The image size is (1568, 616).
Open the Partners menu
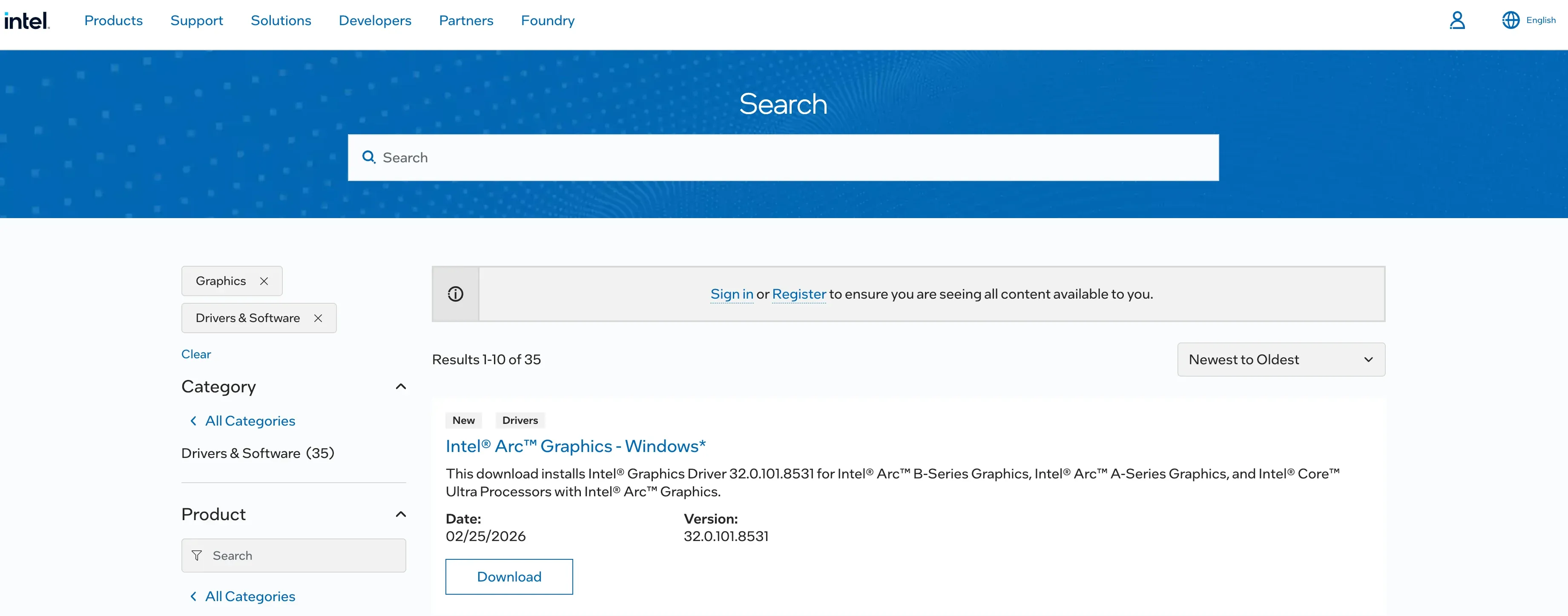(x=466, y=21)
